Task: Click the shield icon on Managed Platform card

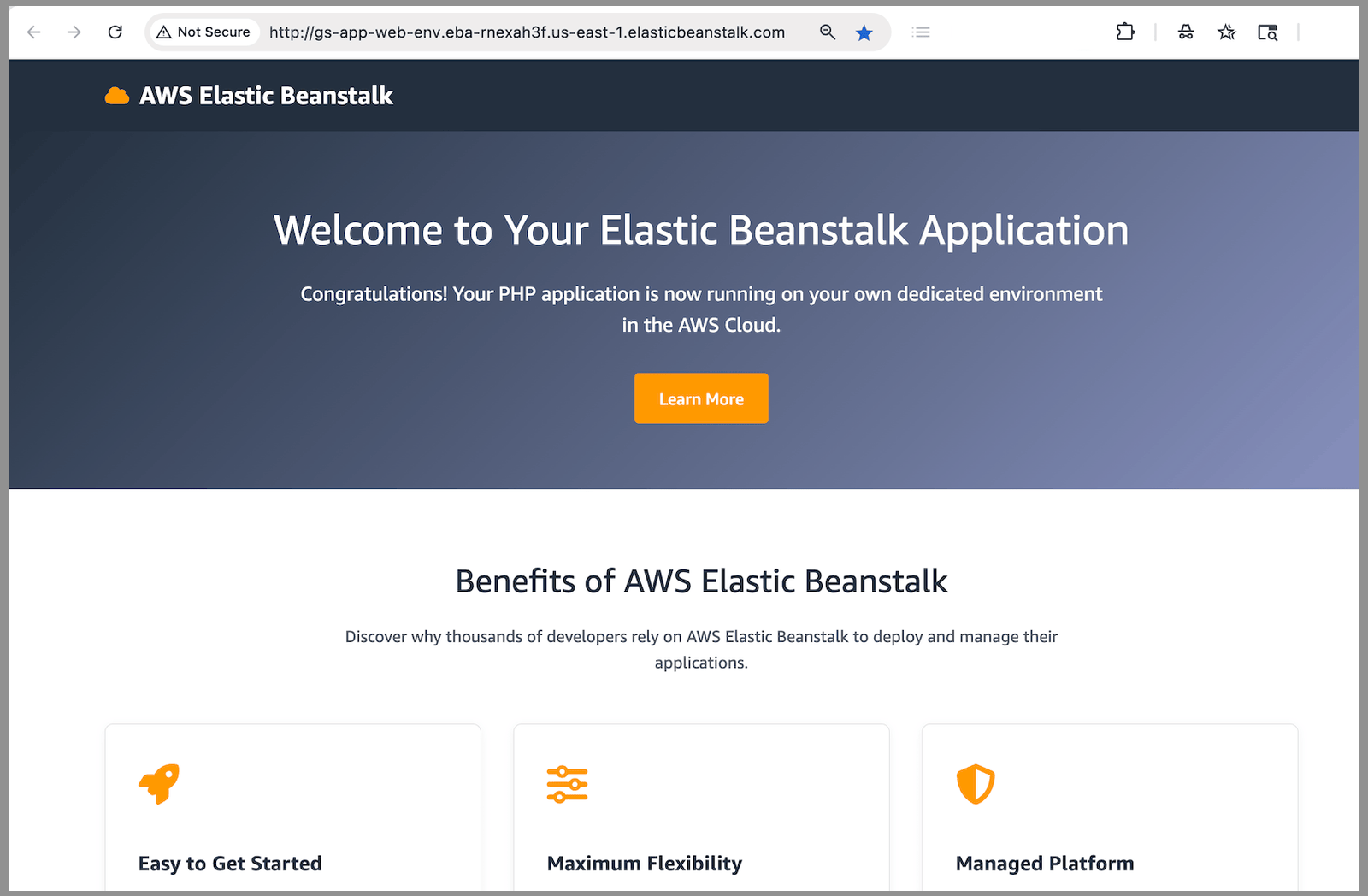Action: click(975, 783)
